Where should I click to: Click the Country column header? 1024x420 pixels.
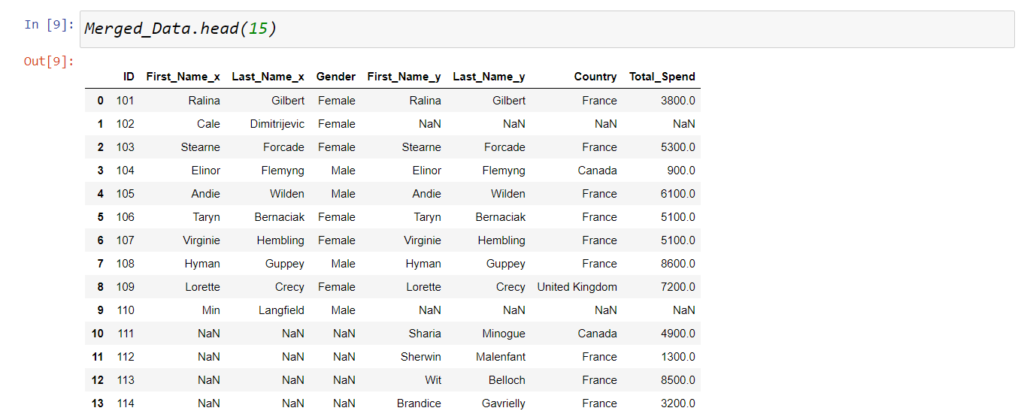tap(595, 77)
